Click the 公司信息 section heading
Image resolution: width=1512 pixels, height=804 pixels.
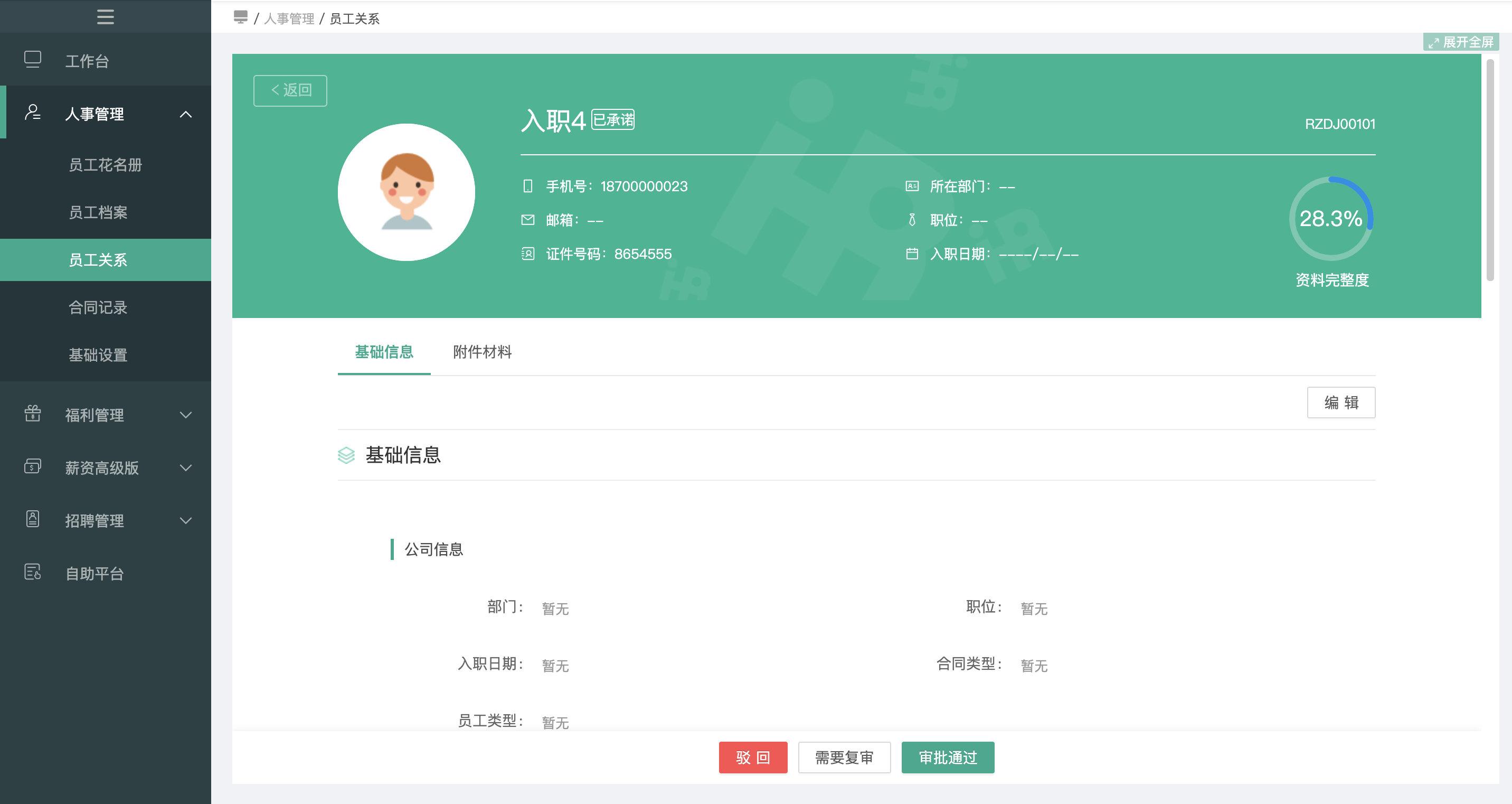434,550
